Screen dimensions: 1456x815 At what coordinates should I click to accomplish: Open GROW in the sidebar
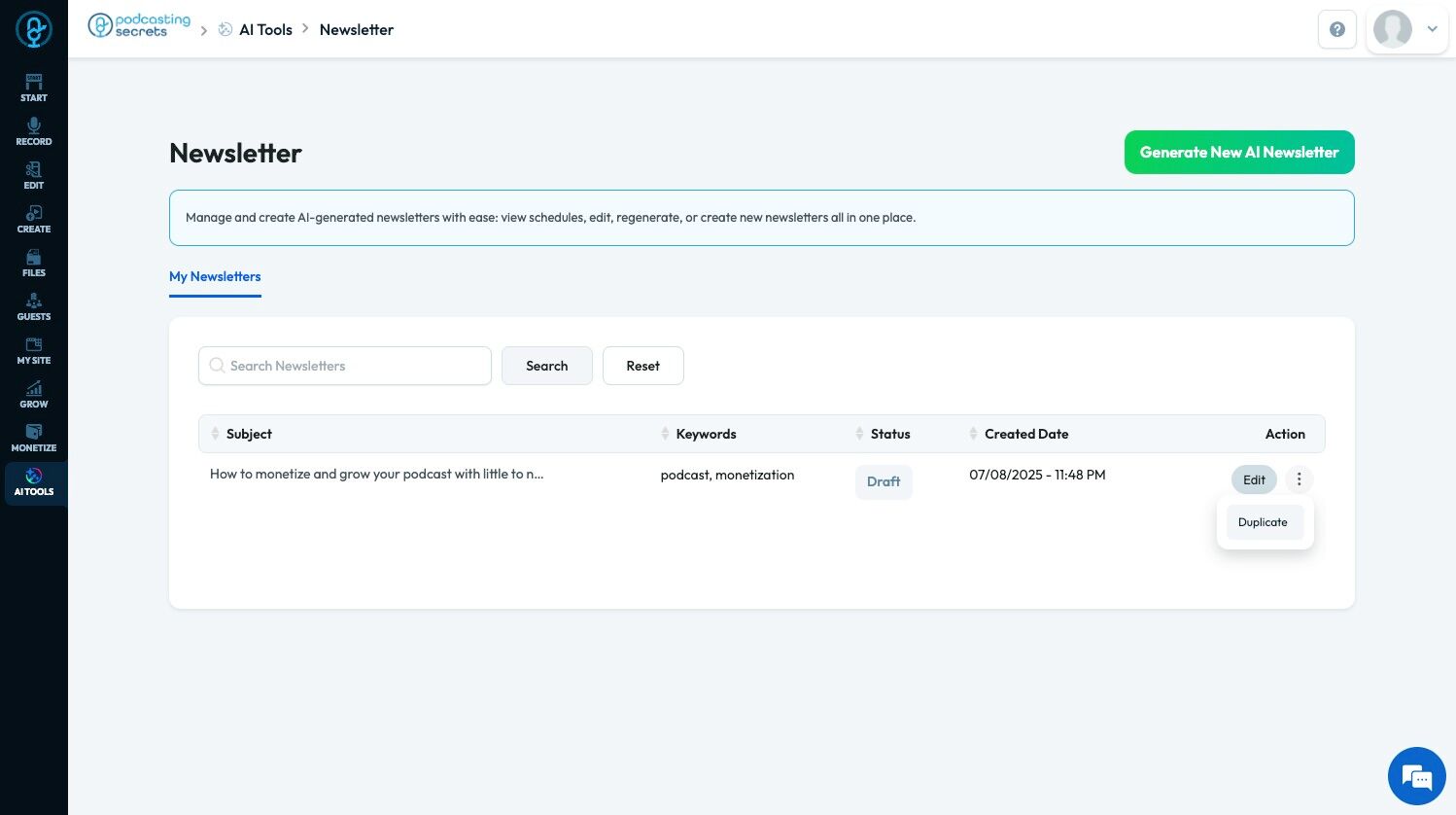coord(34,394)
